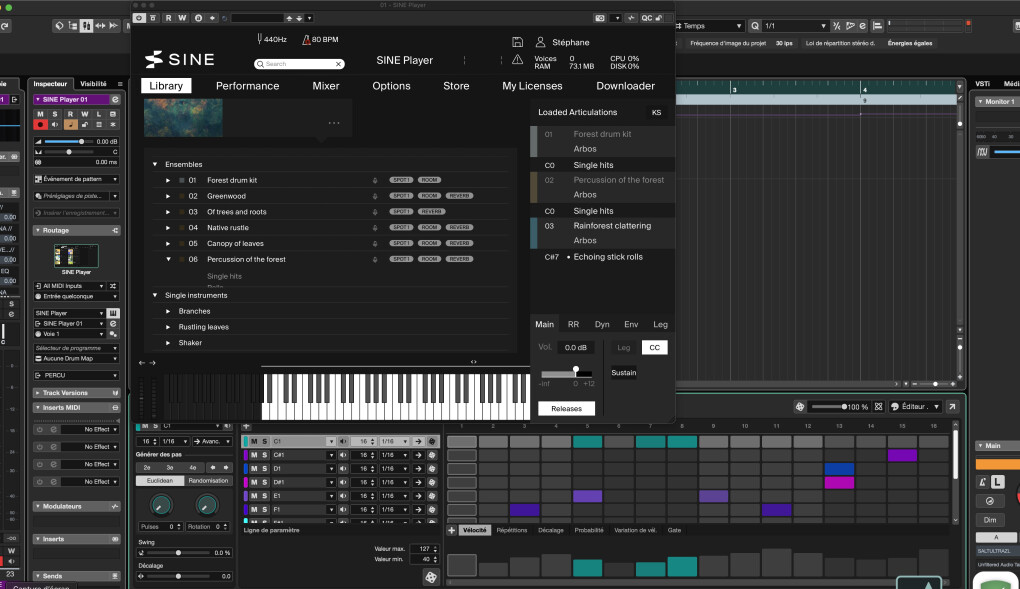The width and height of the screenshot is (1020, 589).
Task: Open the Probabilité parameter tab
Action: (x=588, y=530)
